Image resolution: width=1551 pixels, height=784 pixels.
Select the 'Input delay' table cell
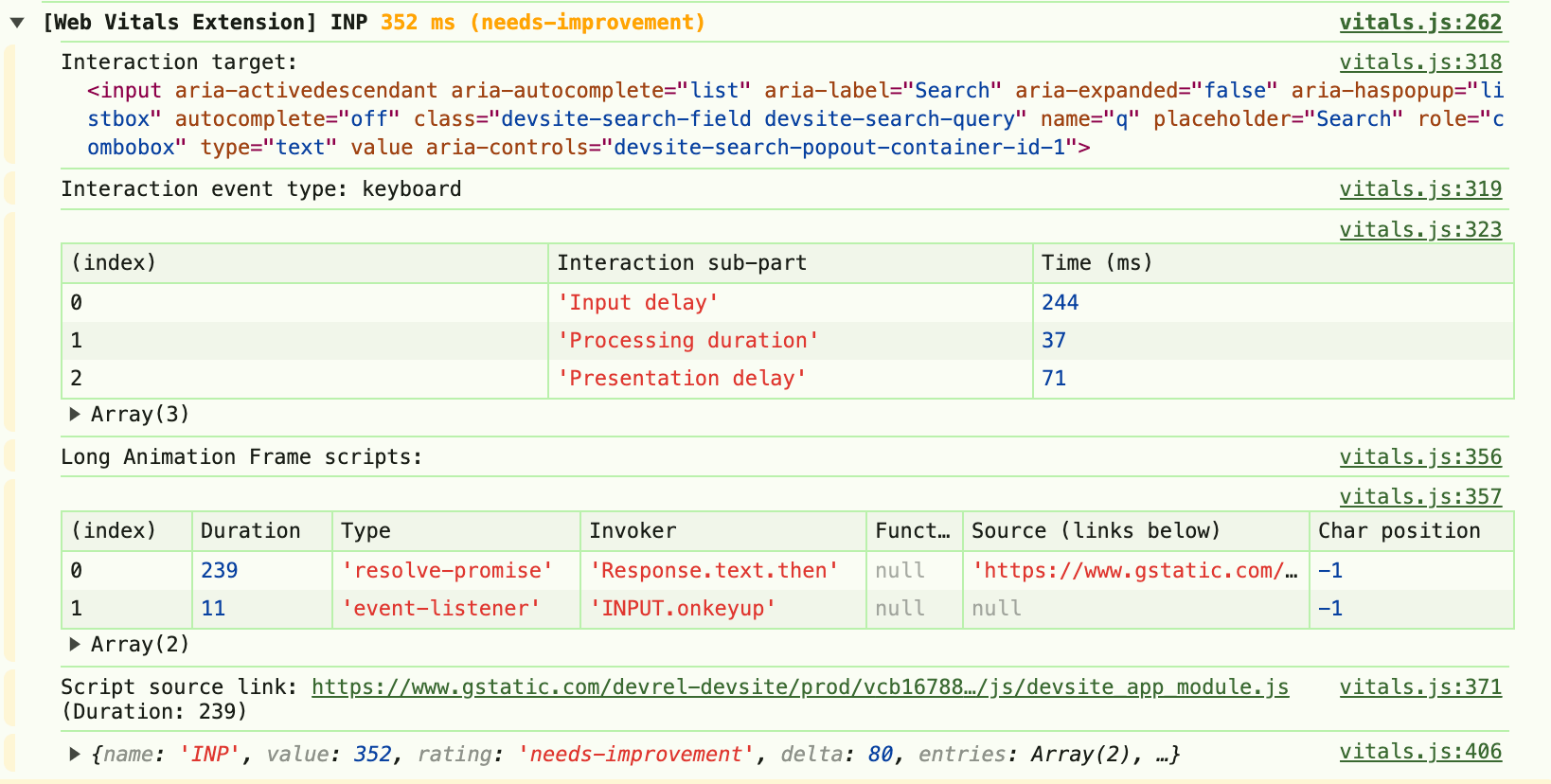tap(638, 303)
